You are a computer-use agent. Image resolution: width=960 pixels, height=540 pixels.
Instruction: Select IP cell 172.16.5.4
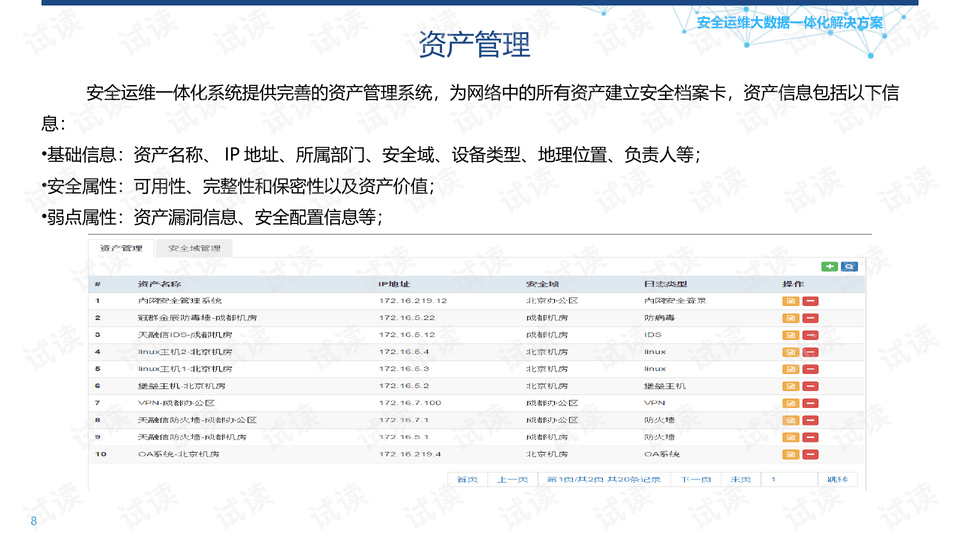403,352
